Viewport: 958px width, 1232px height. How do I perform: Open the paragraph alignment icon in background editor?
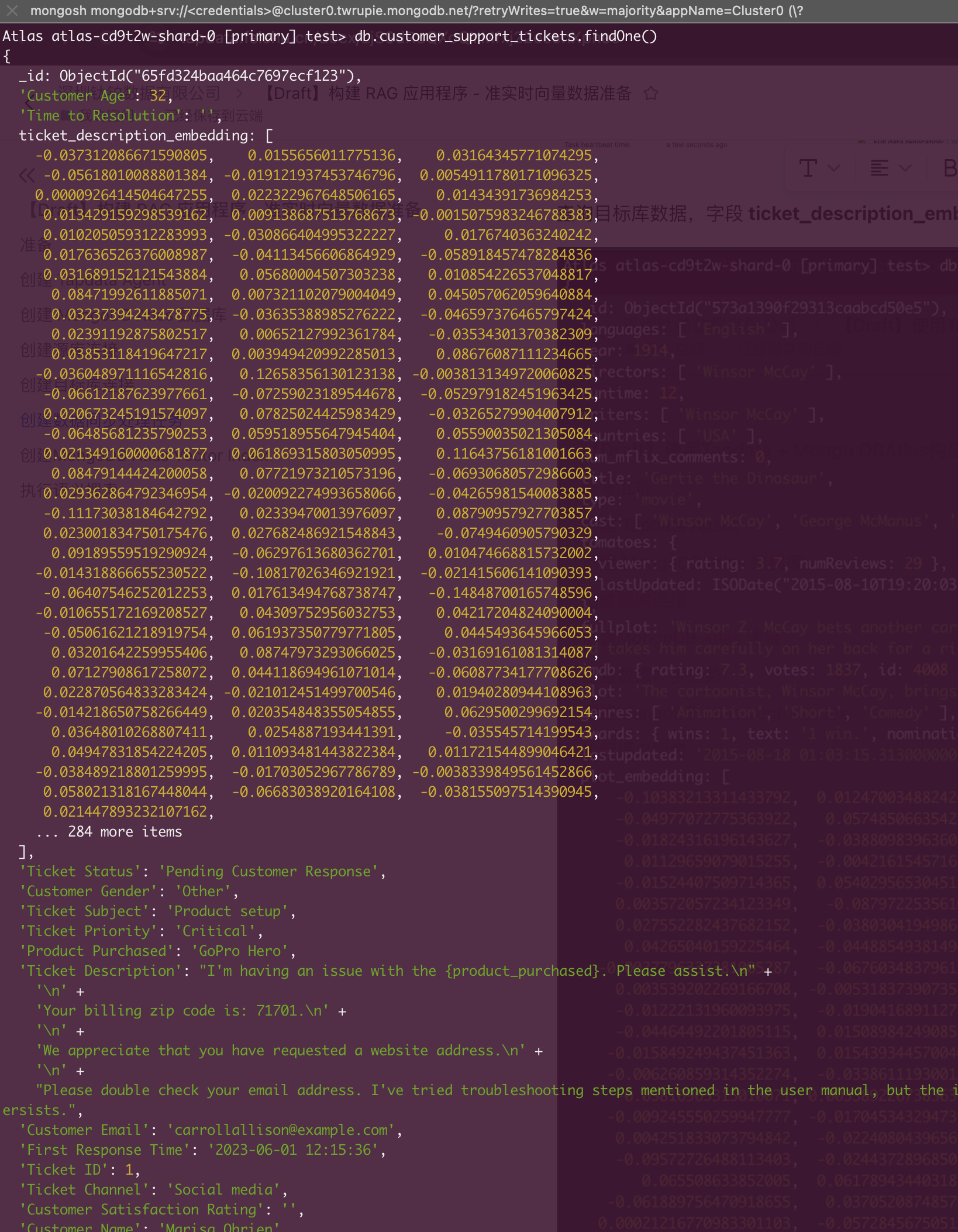(x=879, y=168)
